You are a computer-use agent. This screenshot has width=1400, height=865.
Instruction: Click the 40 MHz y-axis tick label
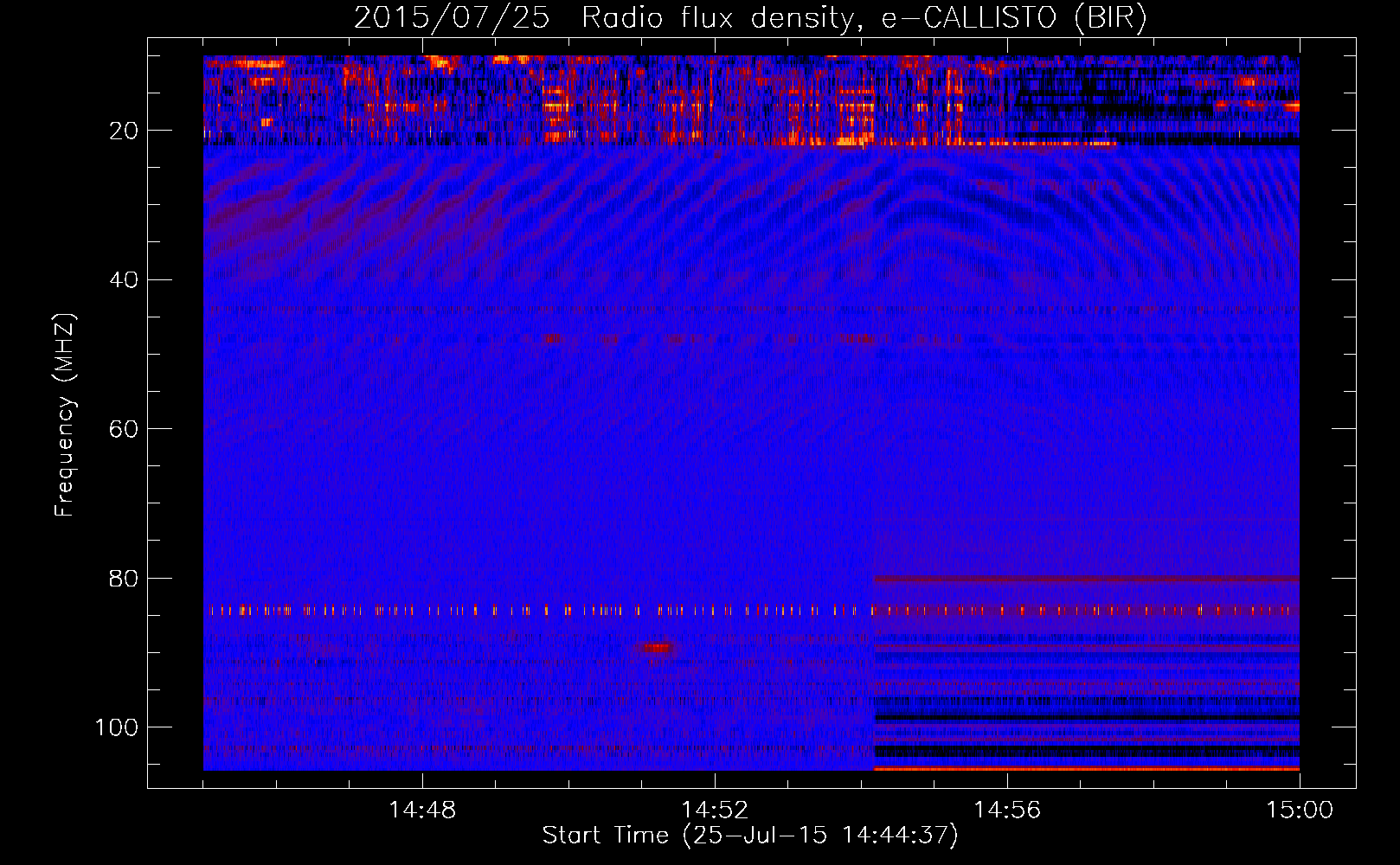pyautogui.click(x=124, y=280)
